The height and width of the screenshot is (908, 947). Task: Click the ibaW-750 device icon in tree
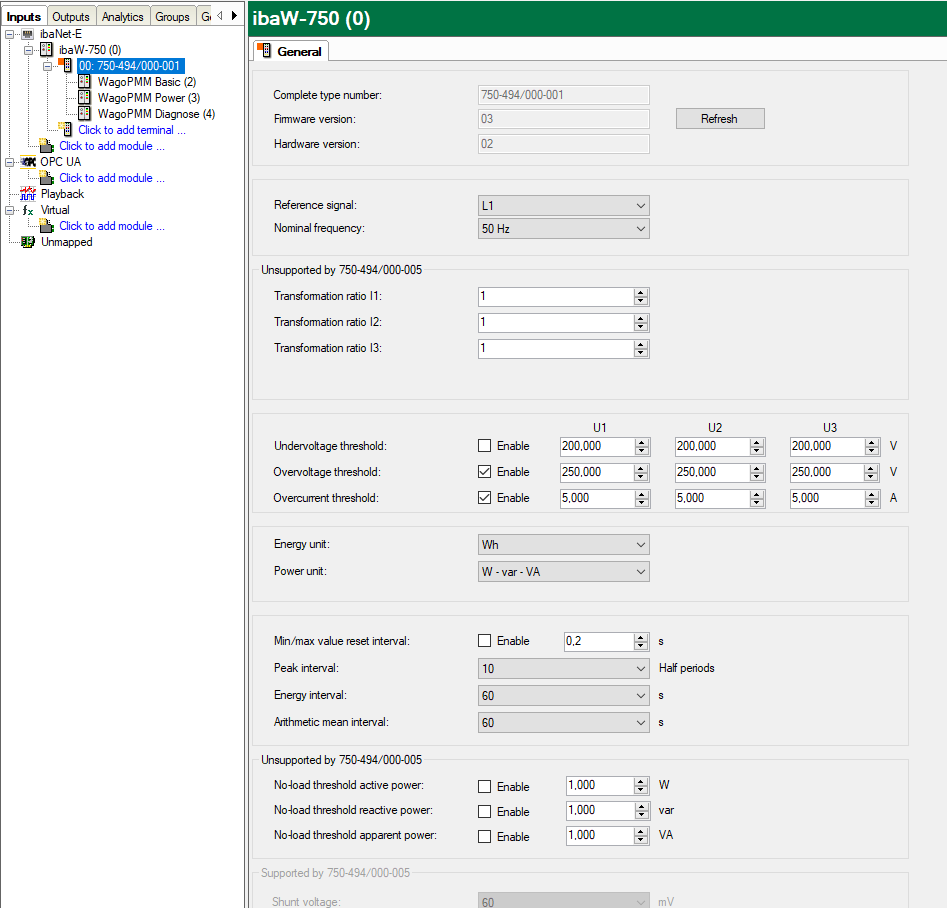46,50
